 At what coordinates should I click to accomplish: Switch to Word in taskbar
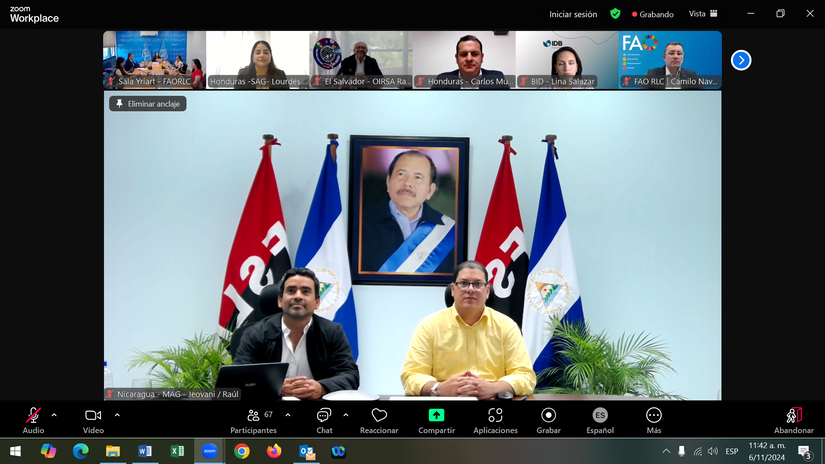[x=145, y=451]
